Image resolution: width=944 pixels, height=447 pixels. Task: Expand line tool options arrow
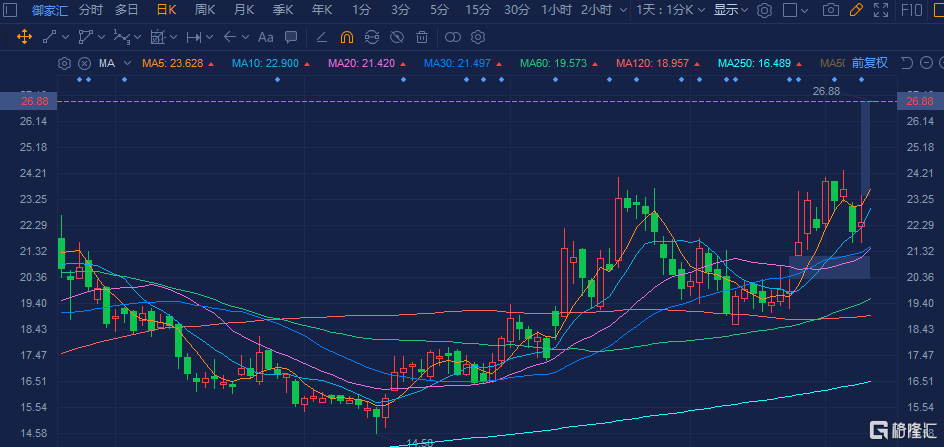click(64, 37)
